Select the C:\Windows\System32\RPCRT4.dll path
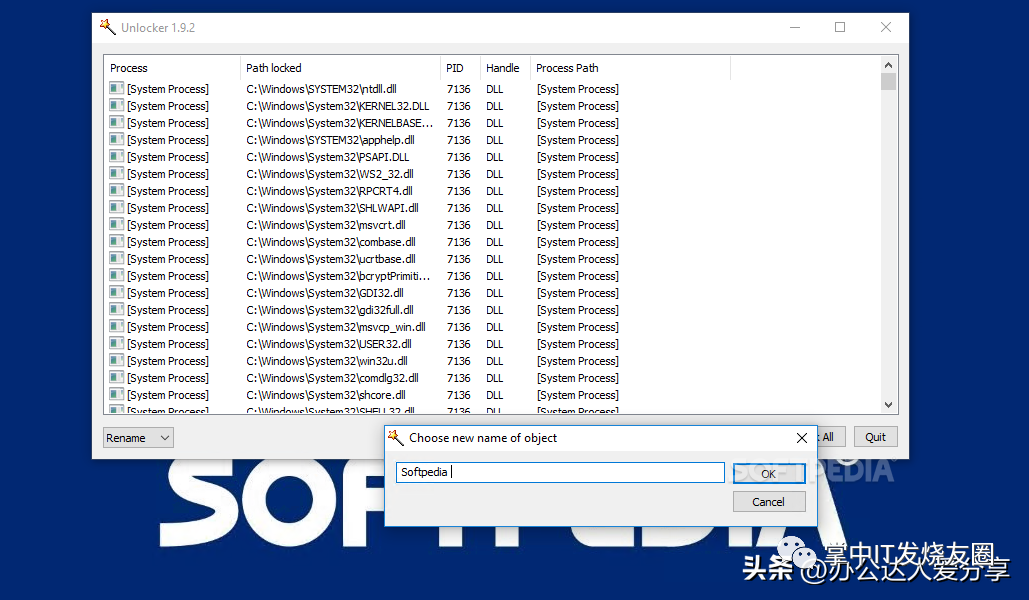 329,191
